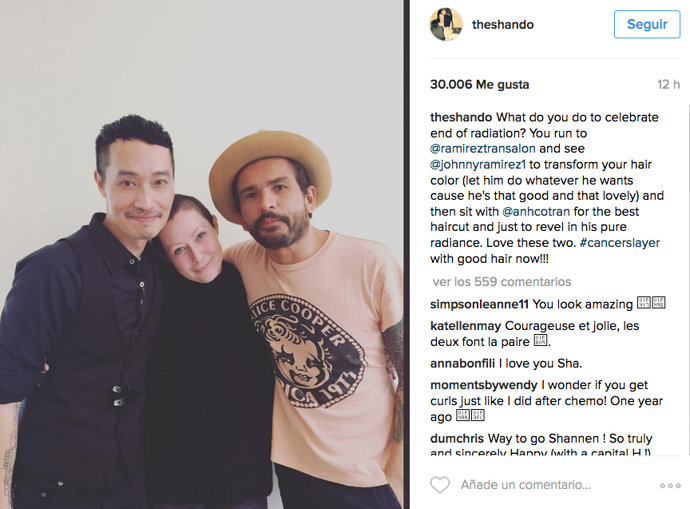This screenshot has width=690, height=509.
Task: Click the #cancerslayer hashtag
Action: click(x=620, y=243)
